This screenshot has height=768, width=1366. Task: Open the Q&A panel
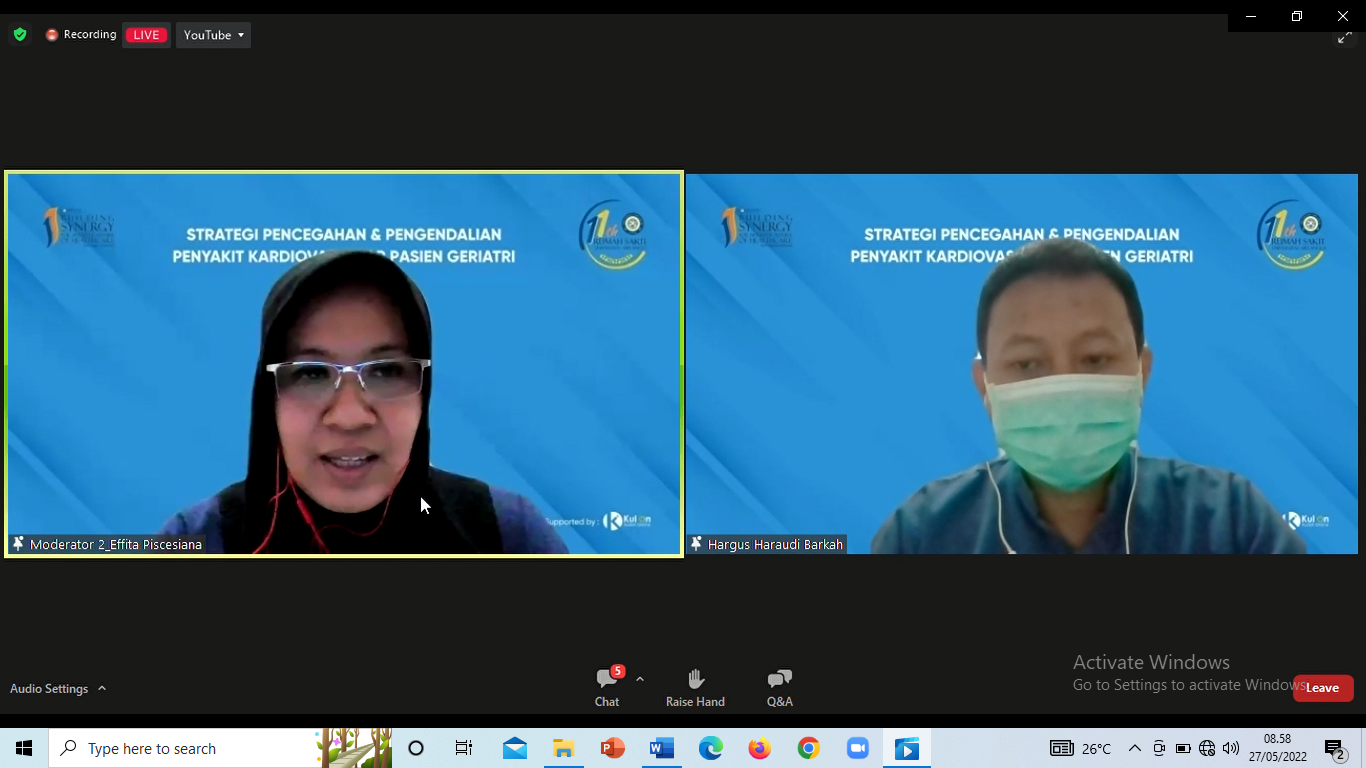point(779,687)
